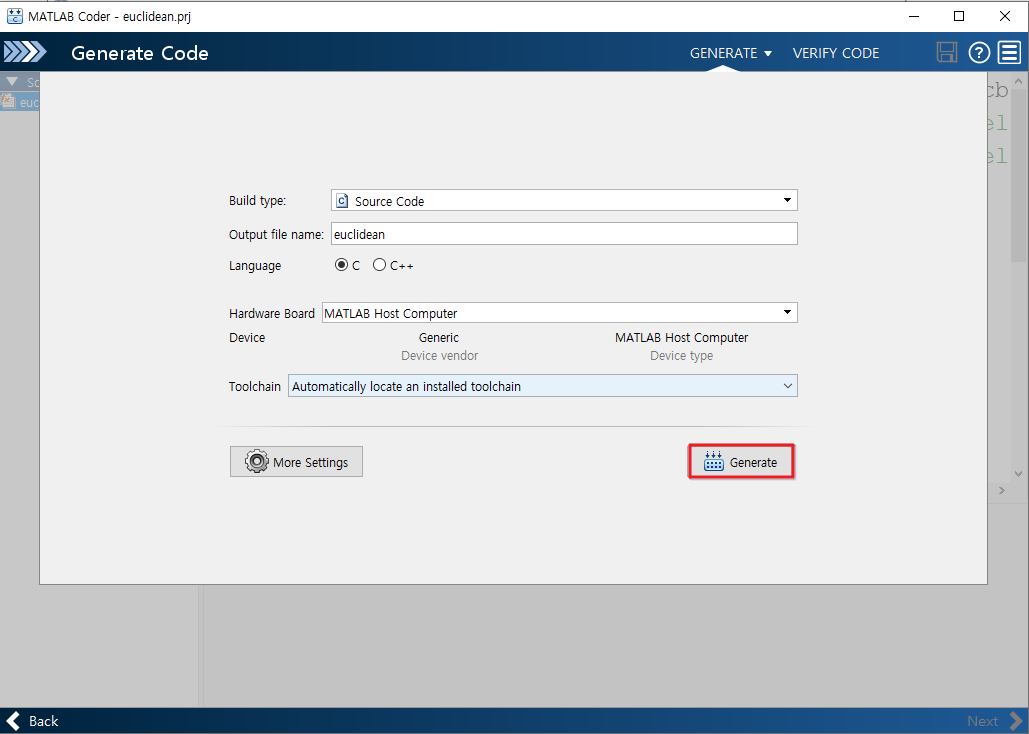The height and width of the screenshot is (734, 1029).
Task: Switch to the VERIFY CODE step
Action: point(835,53)
